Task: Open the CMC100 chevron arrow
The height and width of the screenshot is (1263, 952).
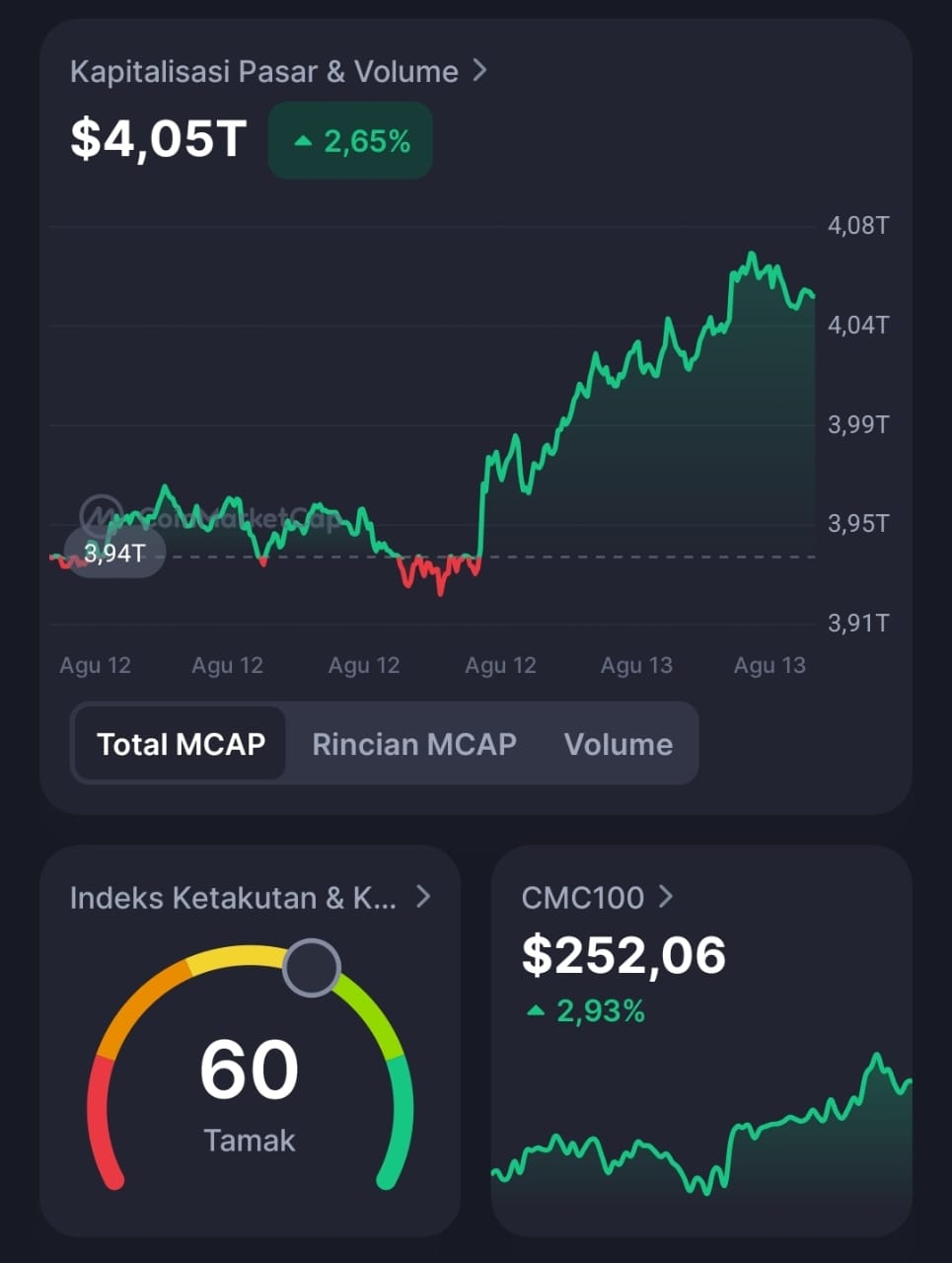Action: [x=666, y=896]
